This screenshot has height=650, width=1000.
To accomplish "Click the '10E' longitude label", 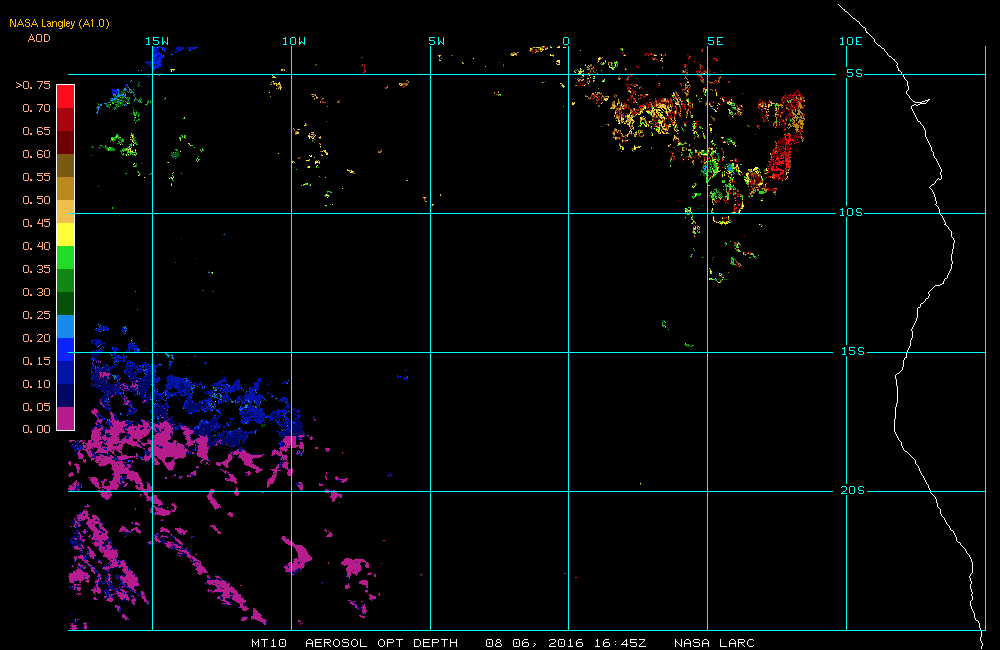I will 851,41.
